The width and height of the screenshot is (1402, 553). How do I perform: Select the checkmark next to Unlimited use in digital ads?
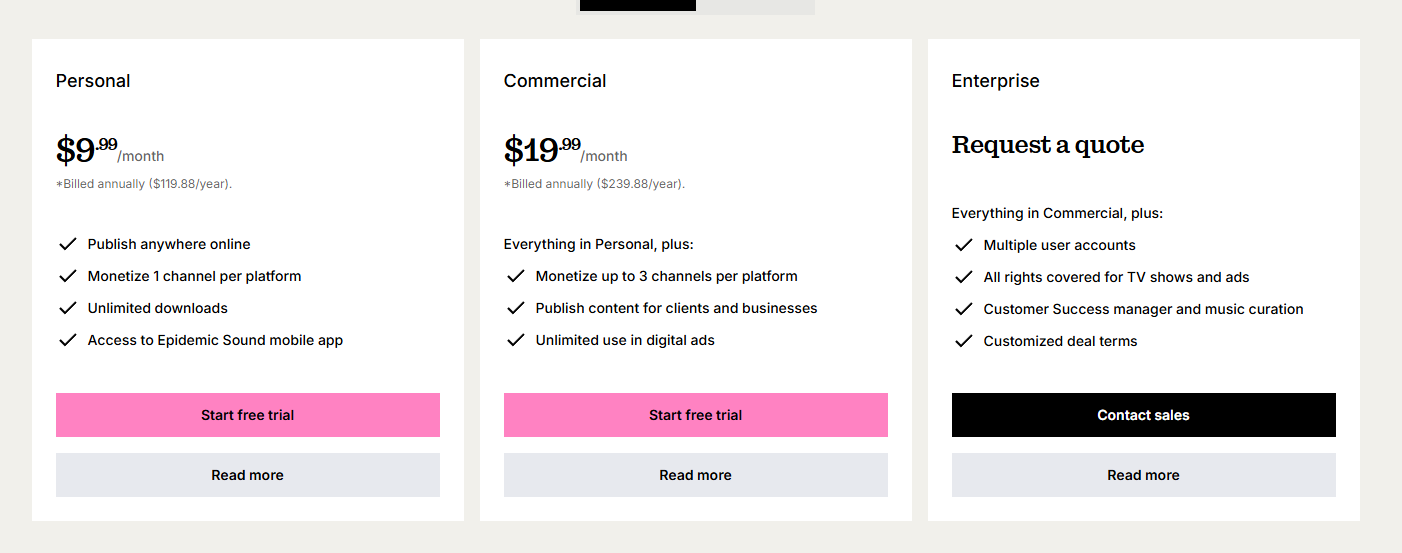516,340
